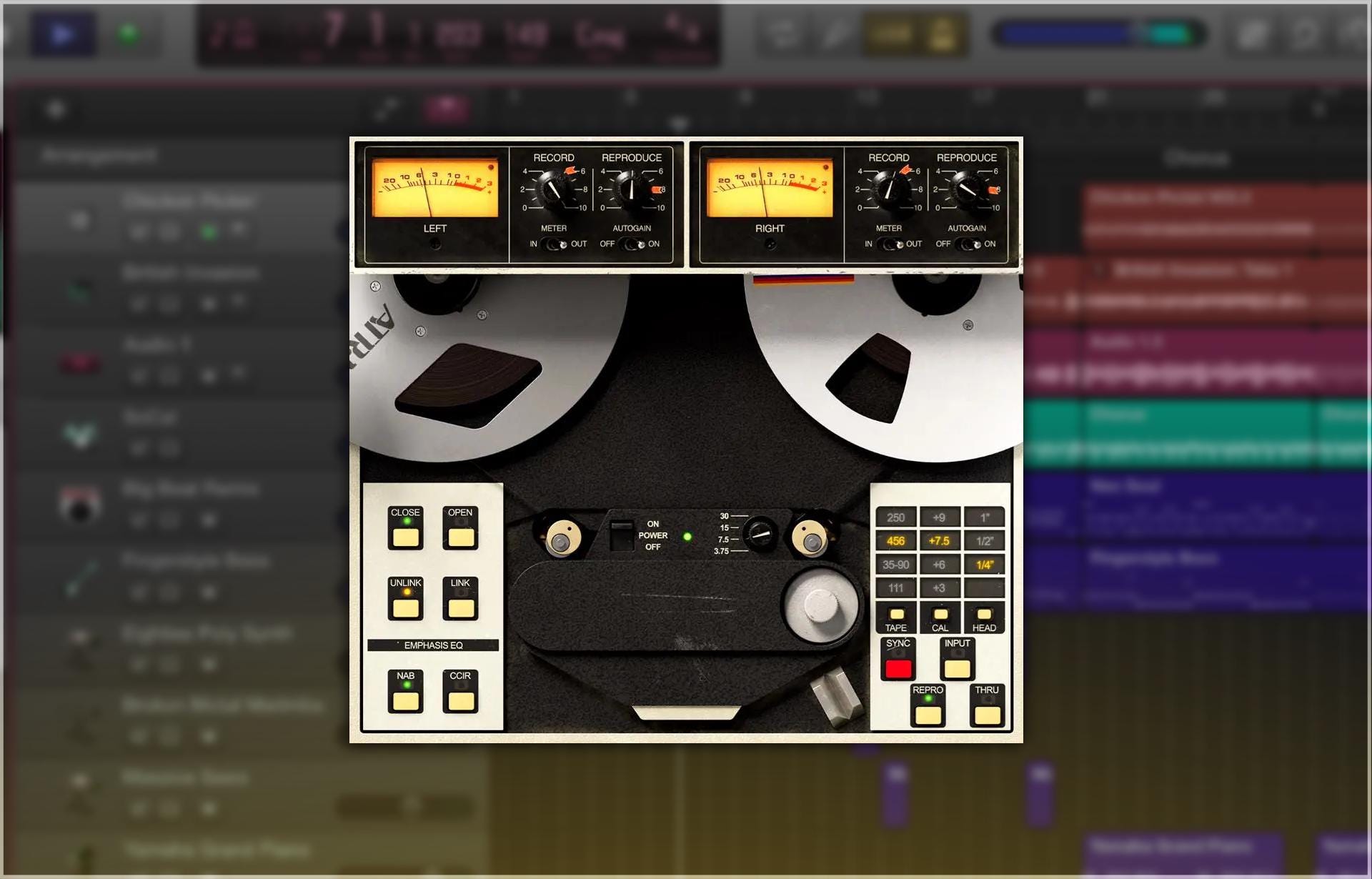Select the REPRO path button
Image resolution: width=1372 pixels, height=879 pixels.
928,714
